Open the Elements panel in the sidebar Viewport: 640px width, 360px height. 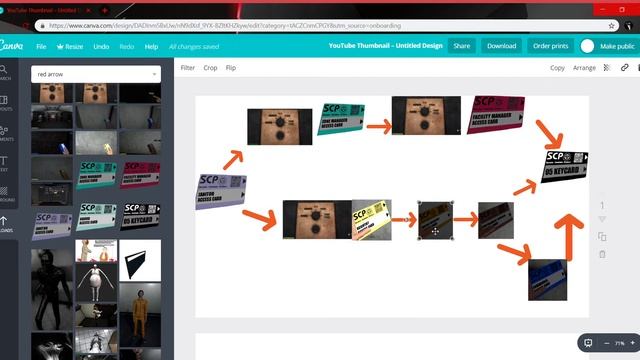(x=4, y=133)
